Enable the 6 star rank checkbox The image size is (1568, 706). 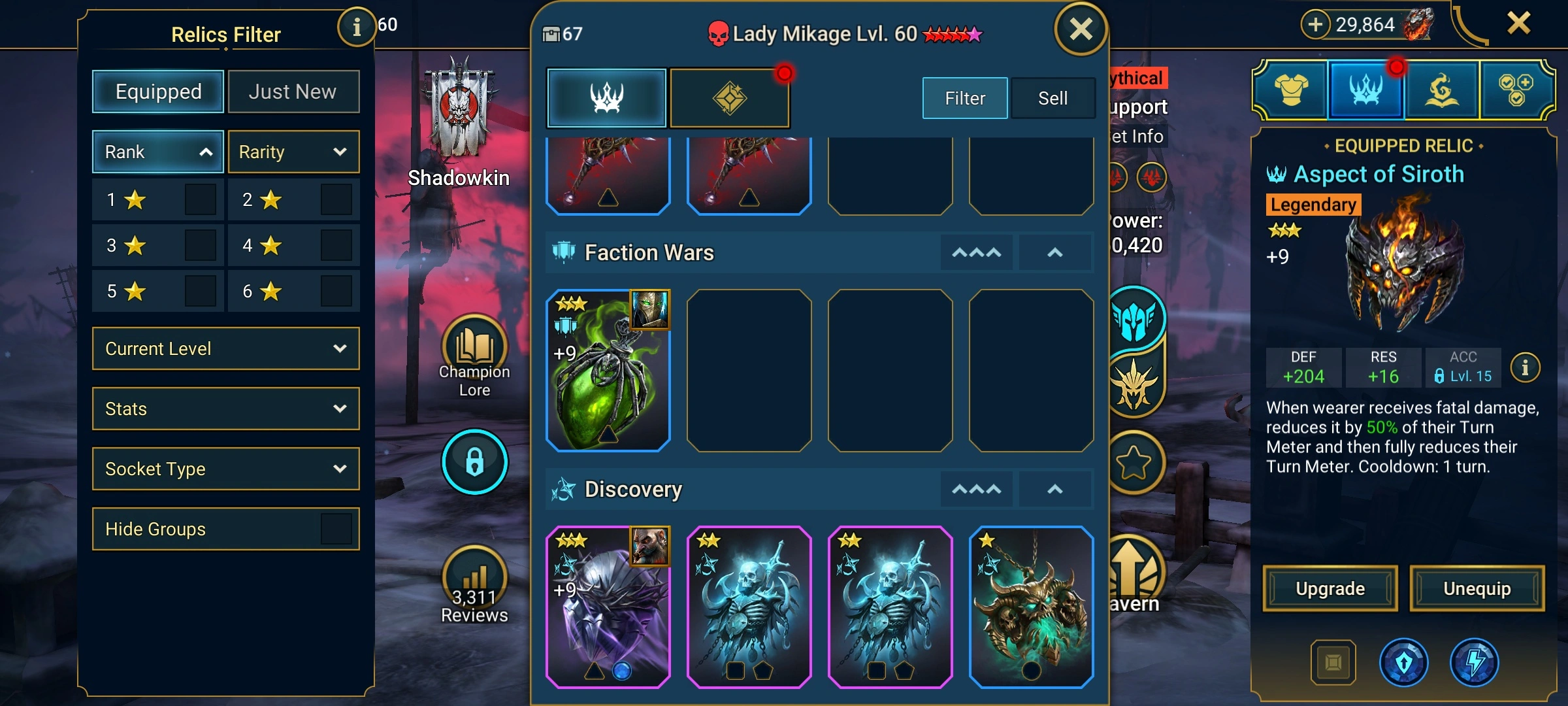click(x=336, y=292)
